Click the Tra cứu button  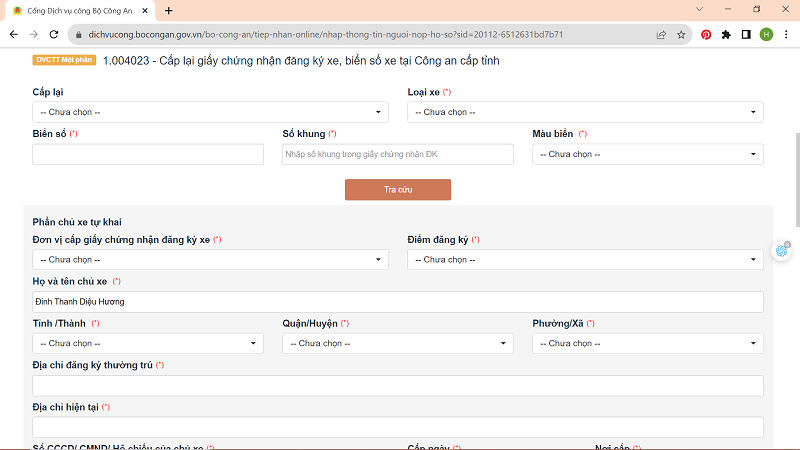pos(398,190)
